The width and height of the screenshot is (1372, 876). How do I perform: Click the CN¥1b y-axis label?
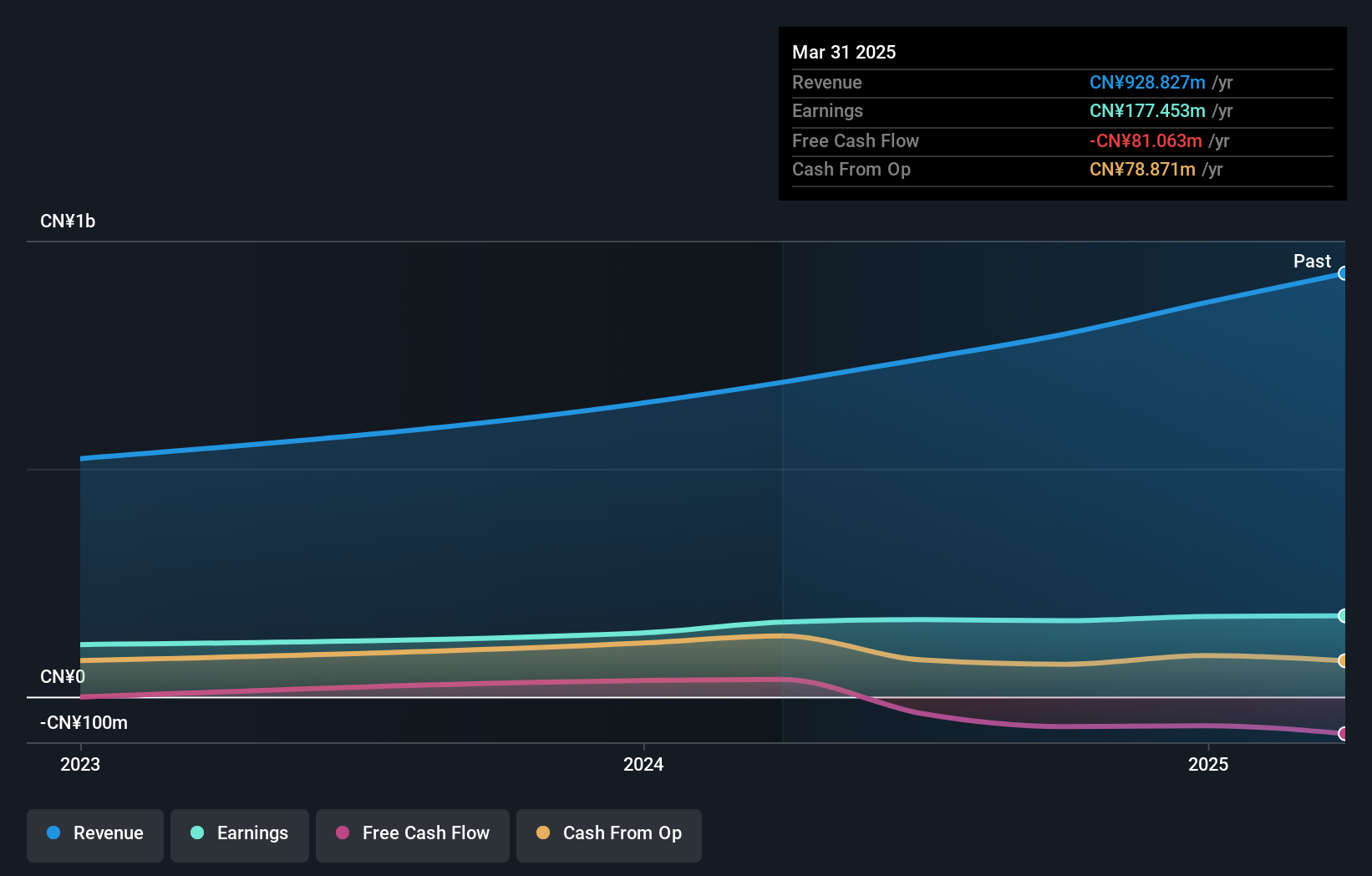click(68, 222)
